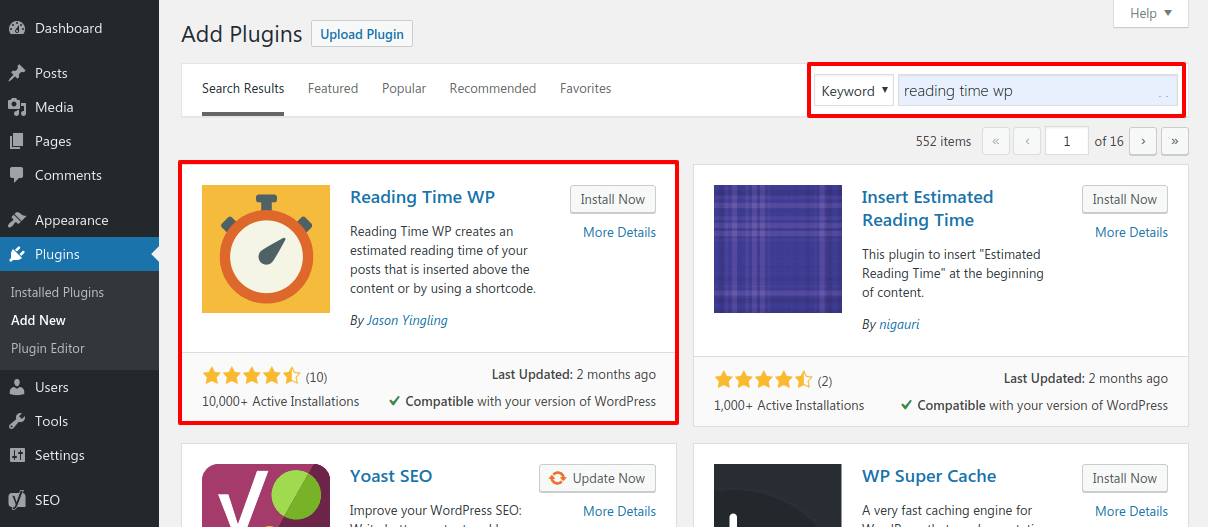1208x527 pixels.
Task: Click the Yoast SEO title link
Action: [391, 476]
